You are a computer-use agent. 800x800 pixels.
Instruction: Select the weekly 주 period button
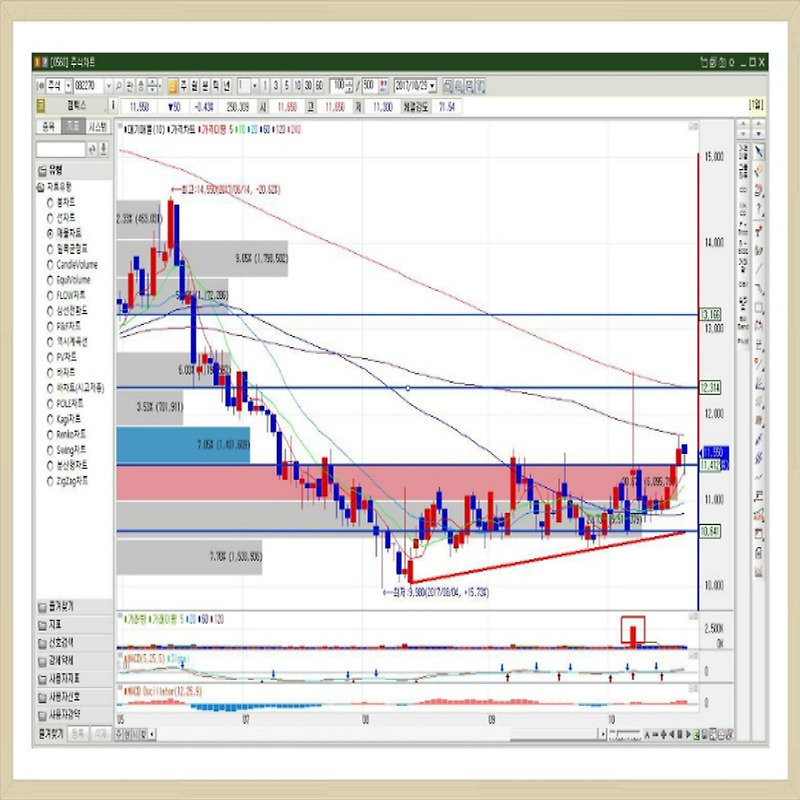184,86
